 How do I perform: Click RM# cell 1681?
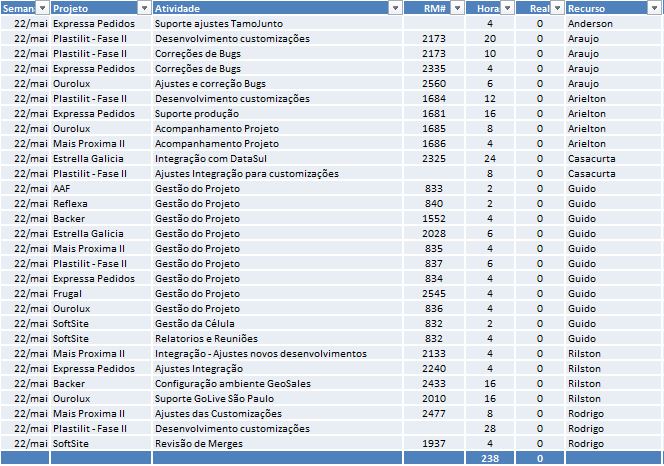(x=434, y=114)
